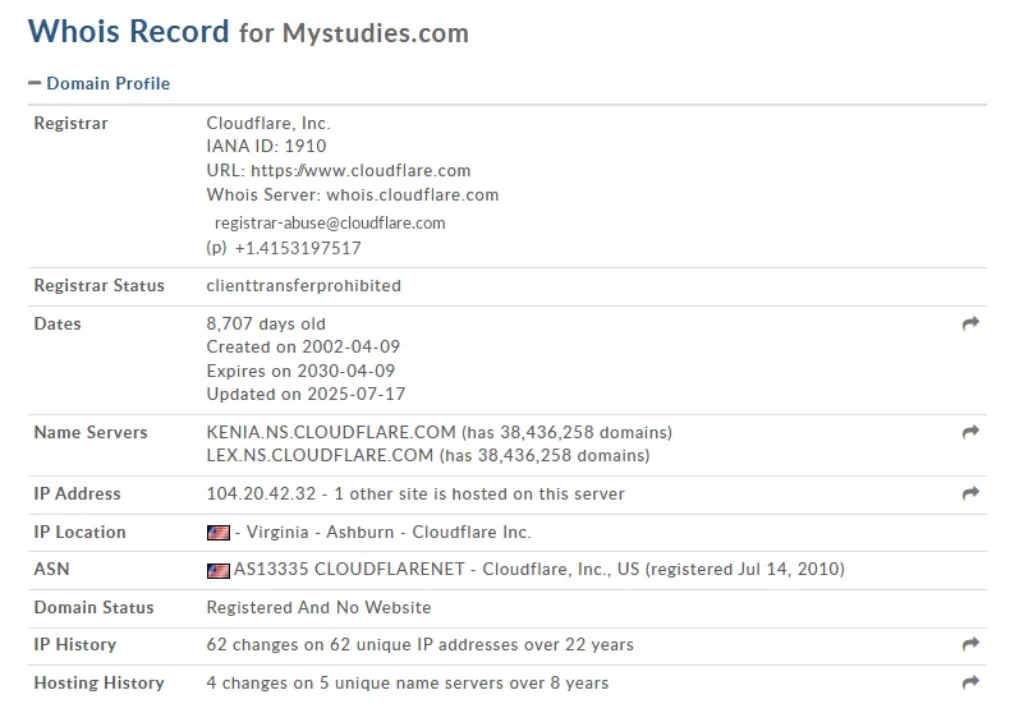
Task: Click the IP Address row label
Action: tap(77, 494)
